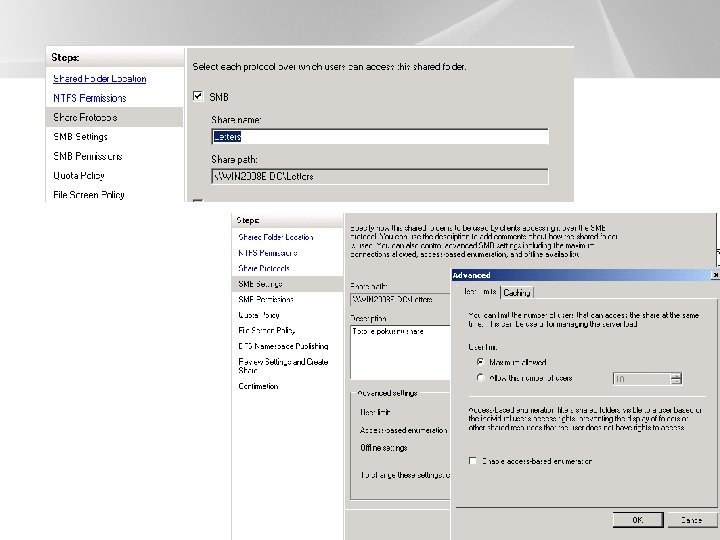Open Shared Folder Location link in upper wizard
This screenshot has height=540, width=720.
click(100, 79)
